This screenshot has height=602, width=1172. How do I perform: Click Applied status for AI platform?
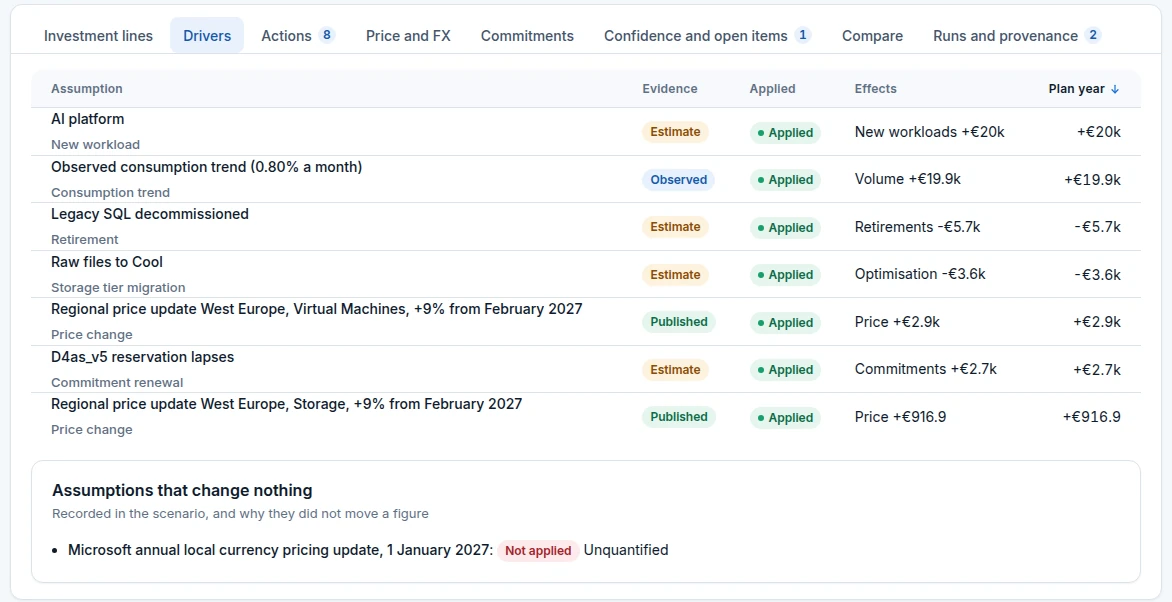(785, 132)
